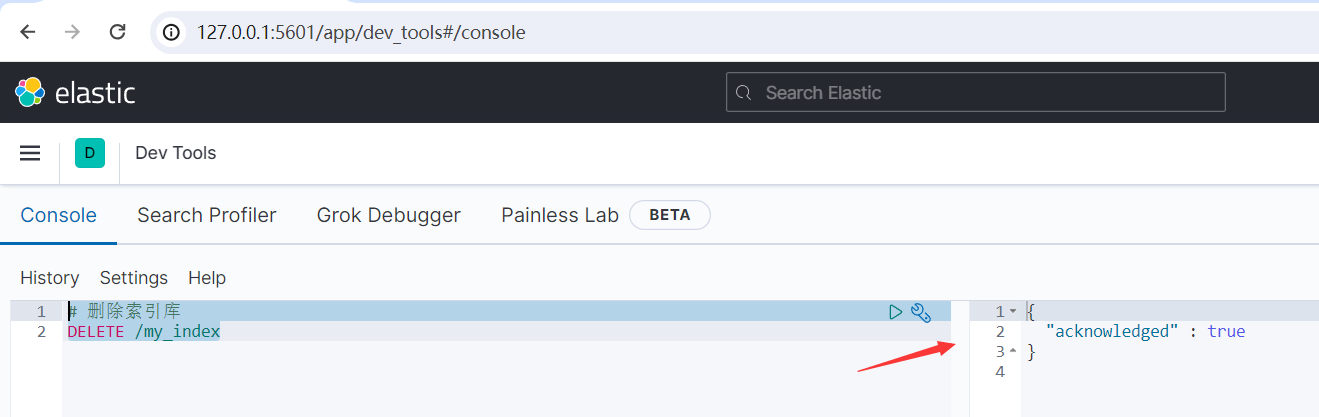
Task: Click the browser forward arrow
Action: pos(72,32)
